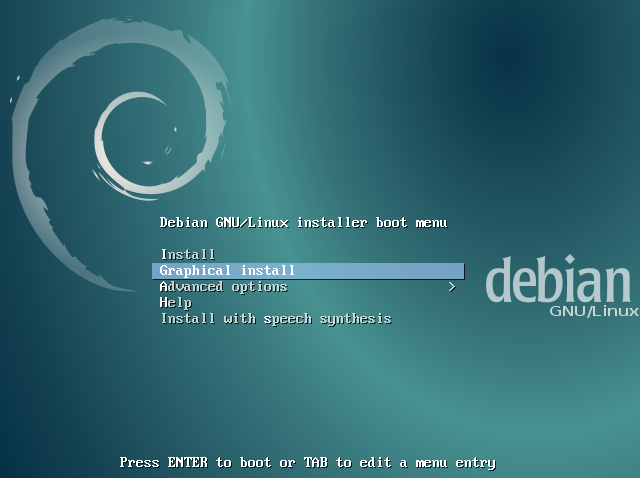
Task: Select the Help entry
Action: tap(308, 303)
